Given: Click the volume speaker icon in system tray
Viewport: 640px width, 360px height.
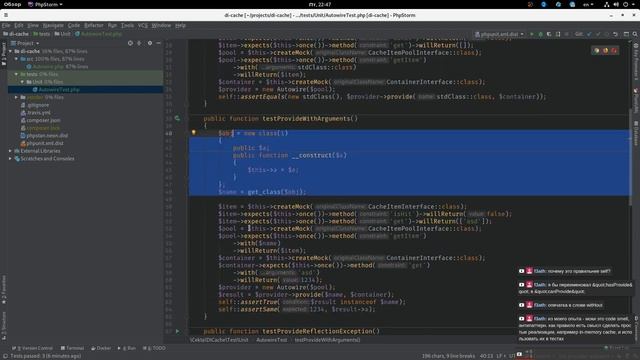Looking at the screenshot, I should tap(616, 4).
